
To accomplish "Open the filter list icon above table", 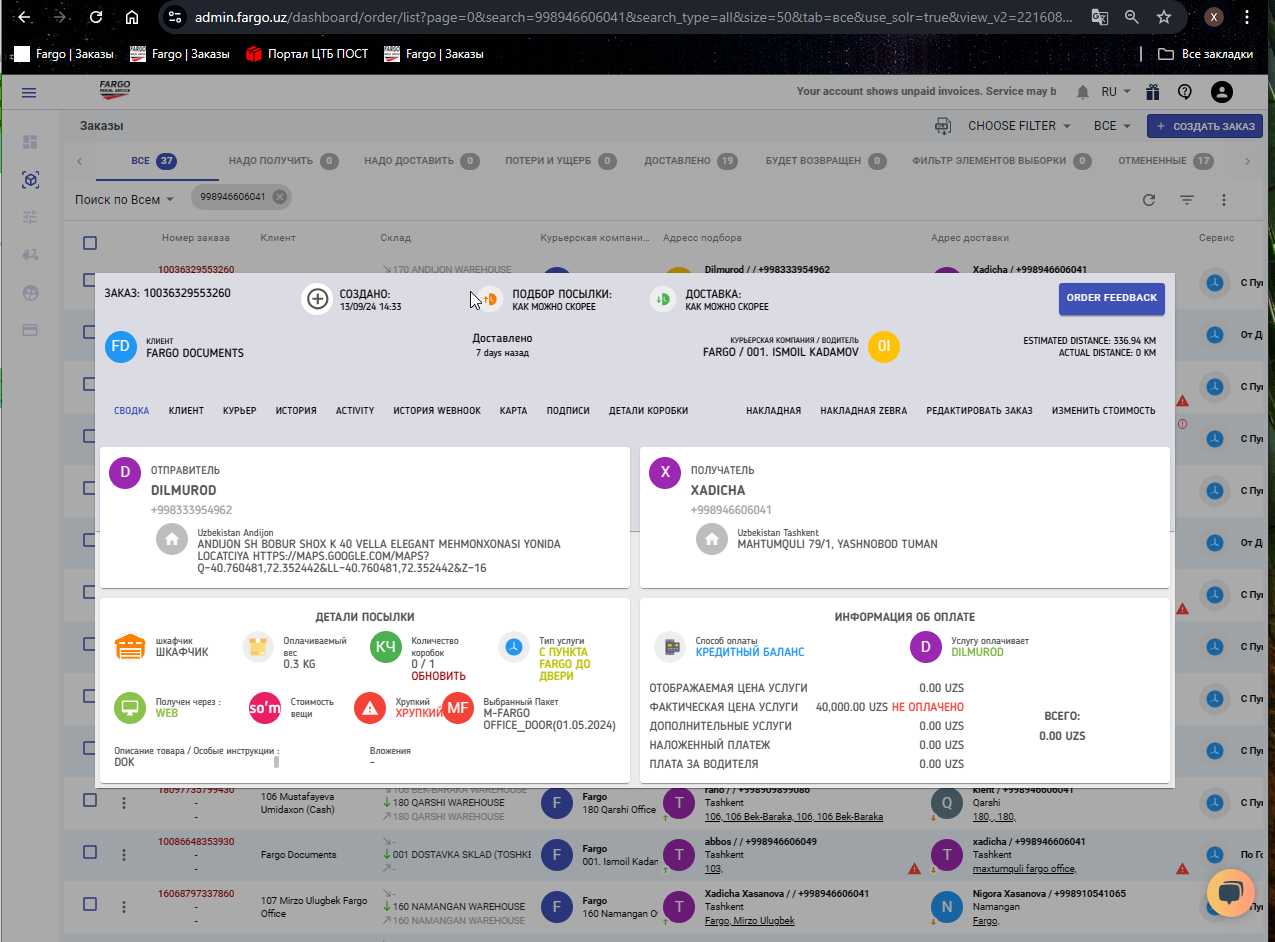I will tap(1187, 200).
